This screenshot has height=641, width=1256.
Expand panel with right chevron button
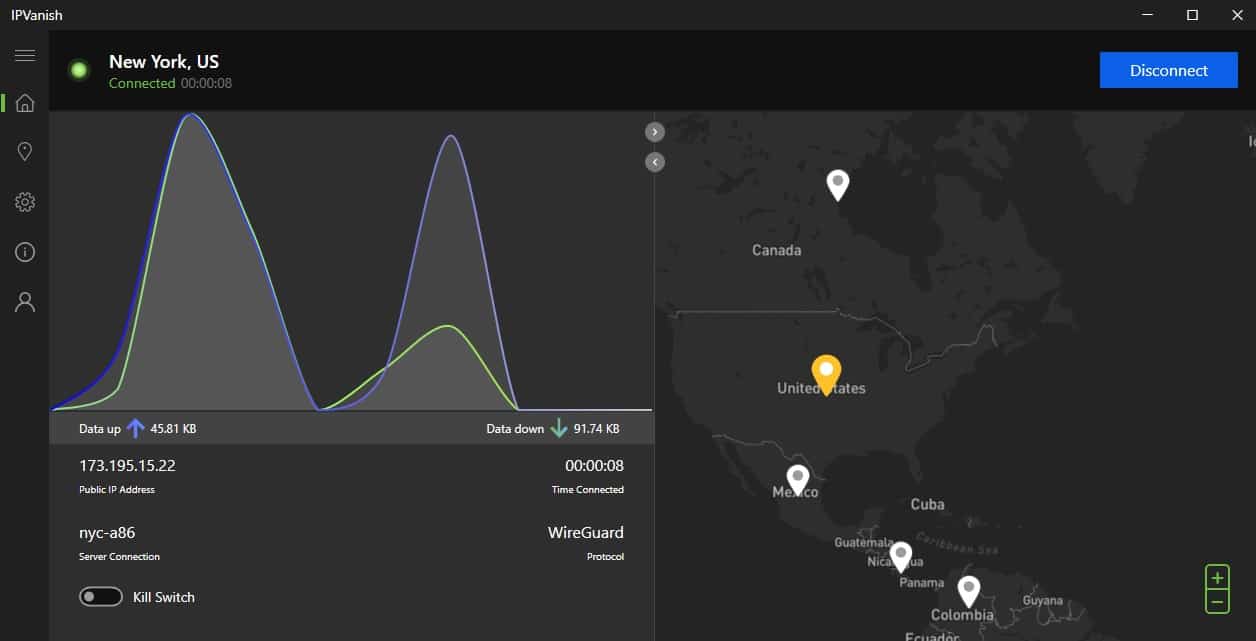pyautogui.click(x=655, y=131)
